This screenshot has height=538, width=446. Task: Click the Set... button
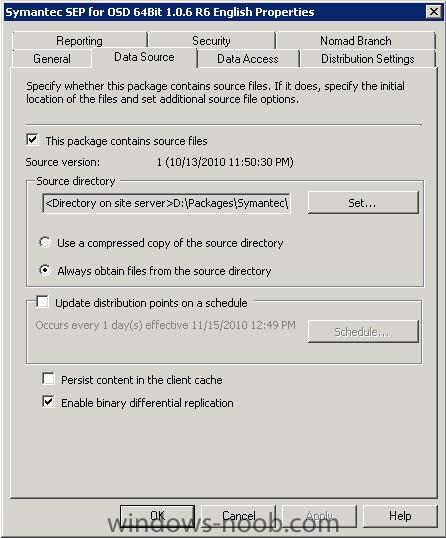point(363,203)
